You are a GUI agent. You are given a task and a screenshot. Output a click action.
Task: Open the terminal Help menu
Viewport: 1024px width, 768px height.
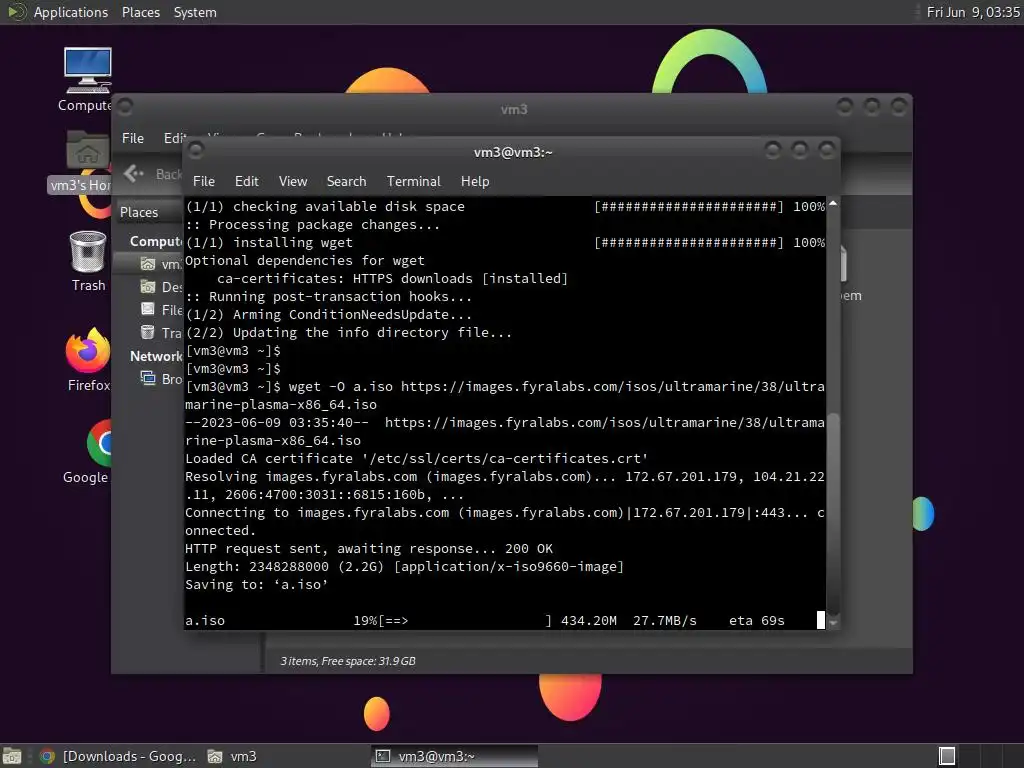click(x=475, y=181)
